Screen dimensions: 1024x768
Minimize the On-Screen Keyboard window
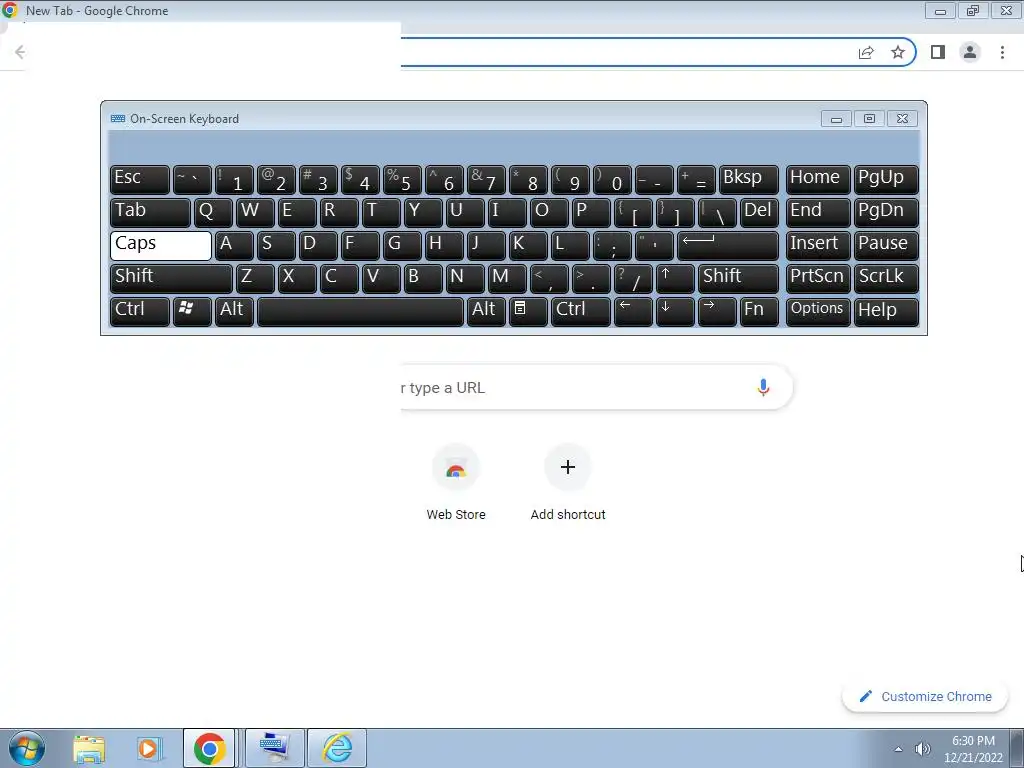(x=837, y=118)
